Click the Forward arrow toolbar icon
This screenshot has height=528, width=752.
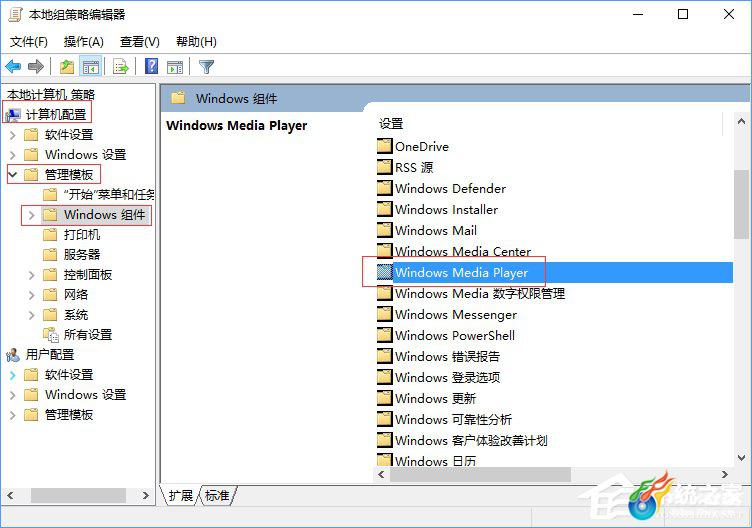click(36, 66)
